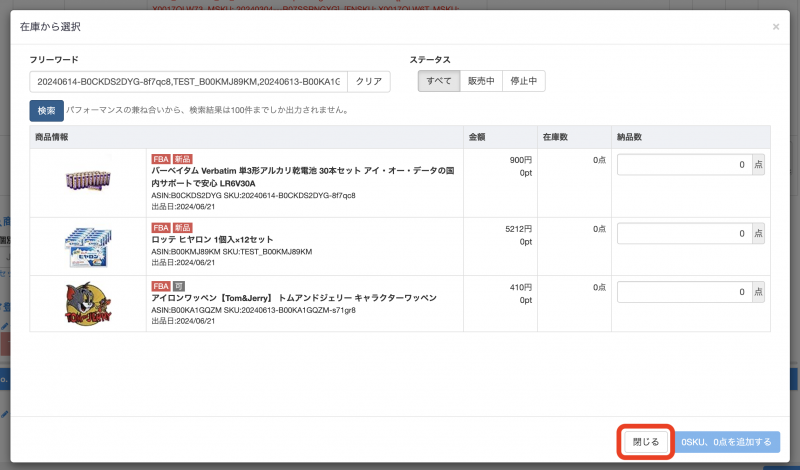Click the Verbatim battery product thumbnail
The image size is (800, 470).
point(88,181)
